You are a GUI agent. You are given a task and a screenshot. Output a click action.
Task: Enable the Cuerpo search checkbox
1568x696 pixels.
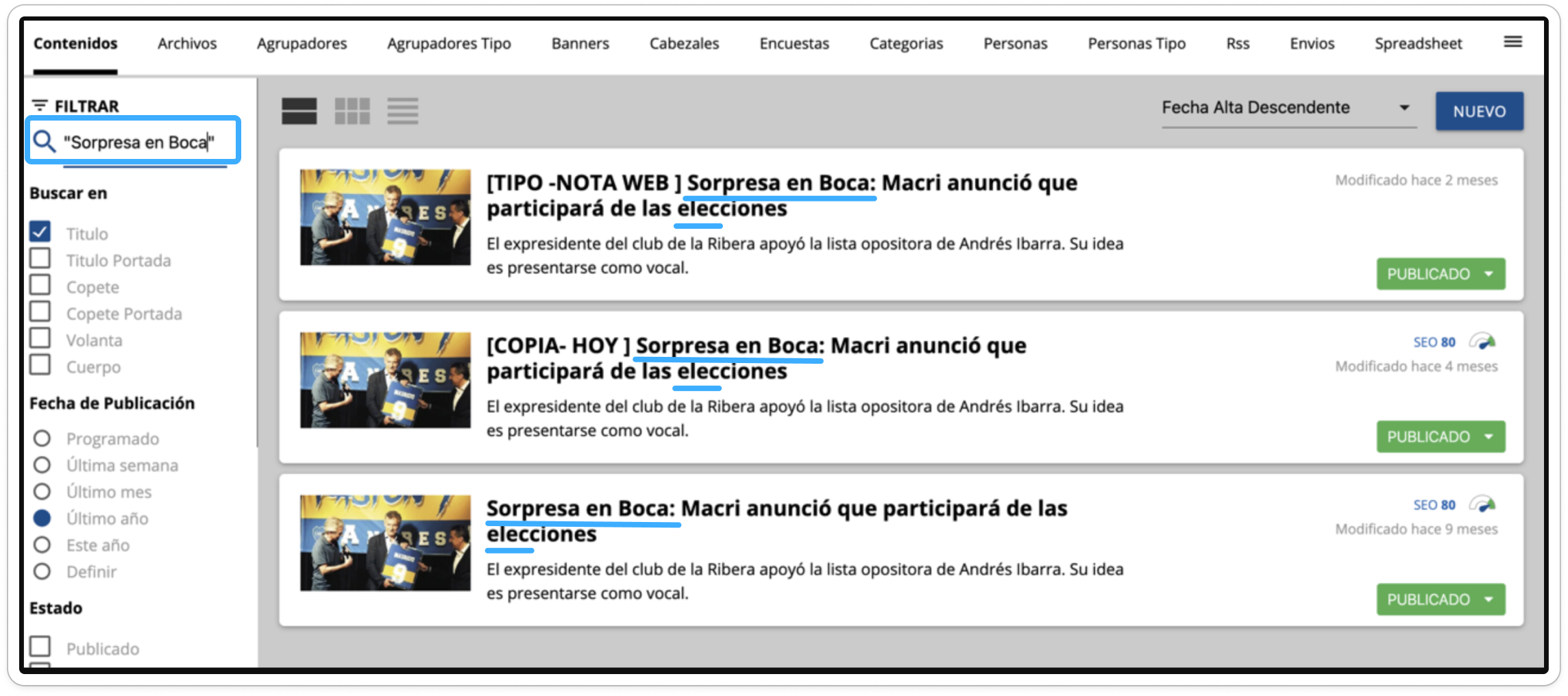[x=40, y=366]
